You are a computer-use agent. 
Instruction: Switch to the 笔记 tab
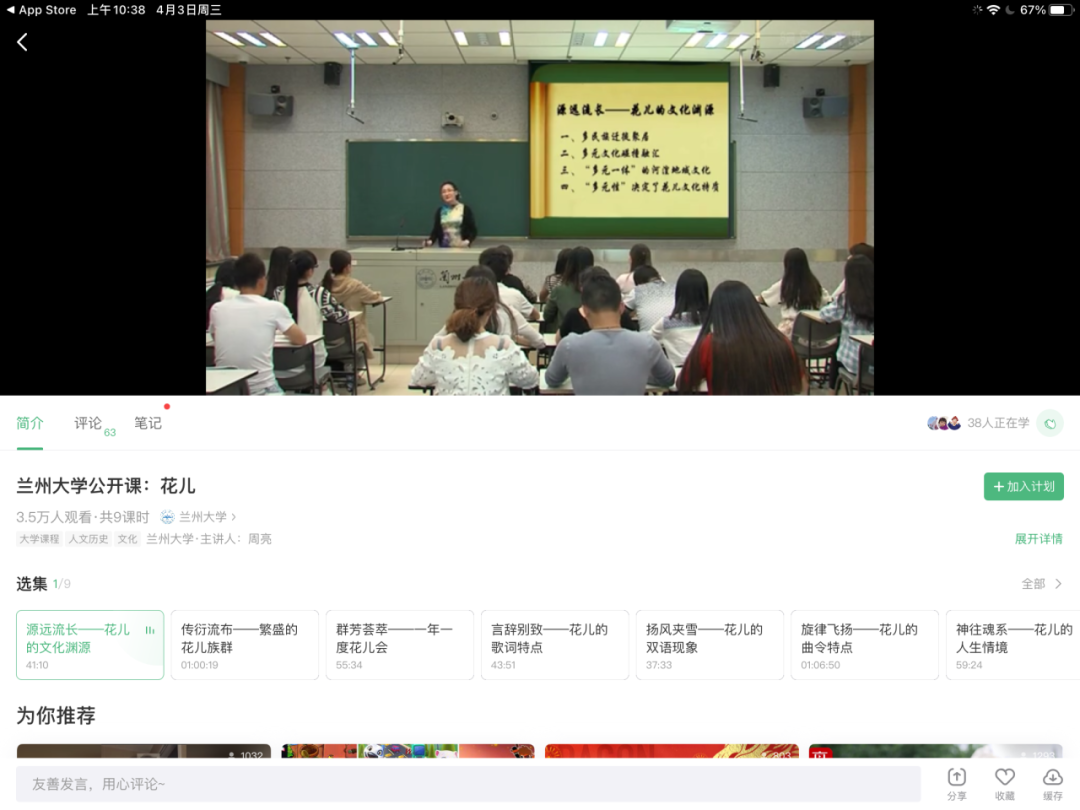tap(147, 423)
